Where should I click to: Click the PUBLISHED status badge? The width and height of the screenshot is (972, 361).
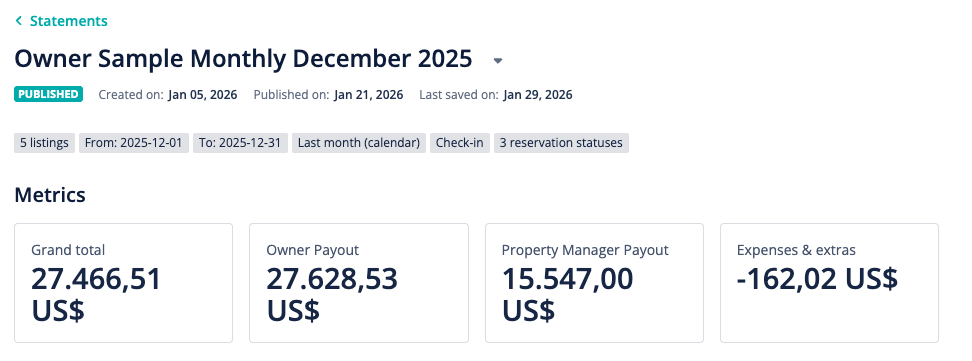click(48, 94)
